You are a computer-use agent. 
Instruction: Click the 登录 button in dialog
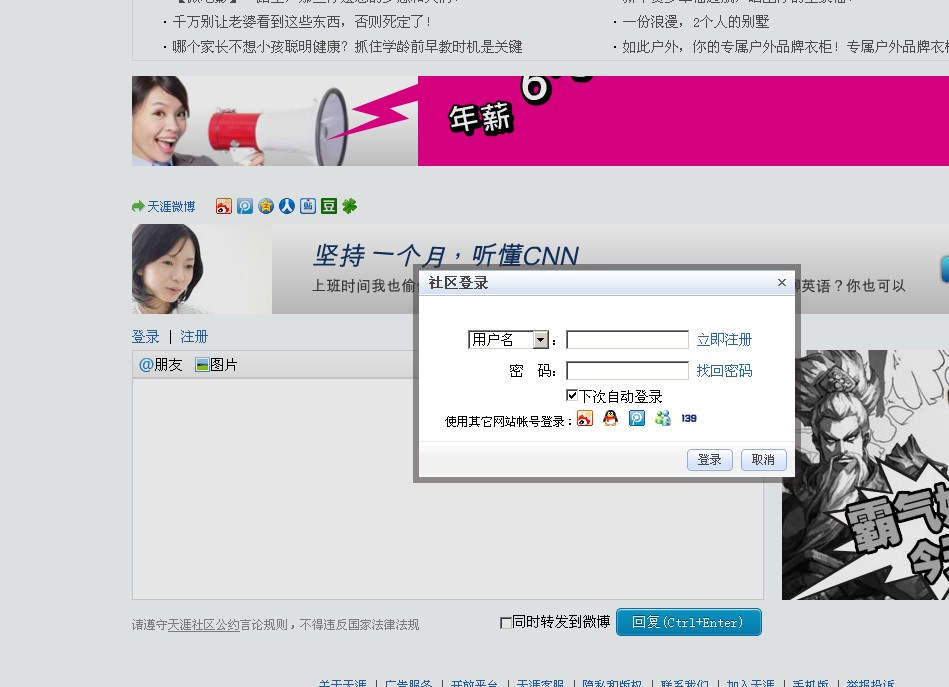[710, 460]
